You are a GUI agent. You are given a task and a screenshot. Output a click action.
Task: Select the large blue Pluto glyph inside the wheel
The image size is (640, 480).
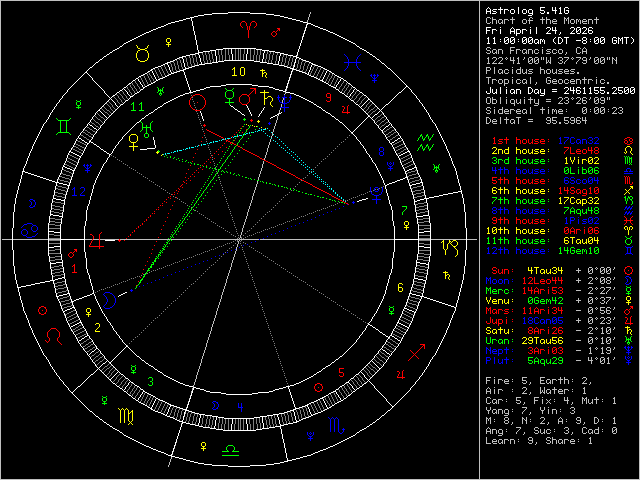tap(376, 195)
